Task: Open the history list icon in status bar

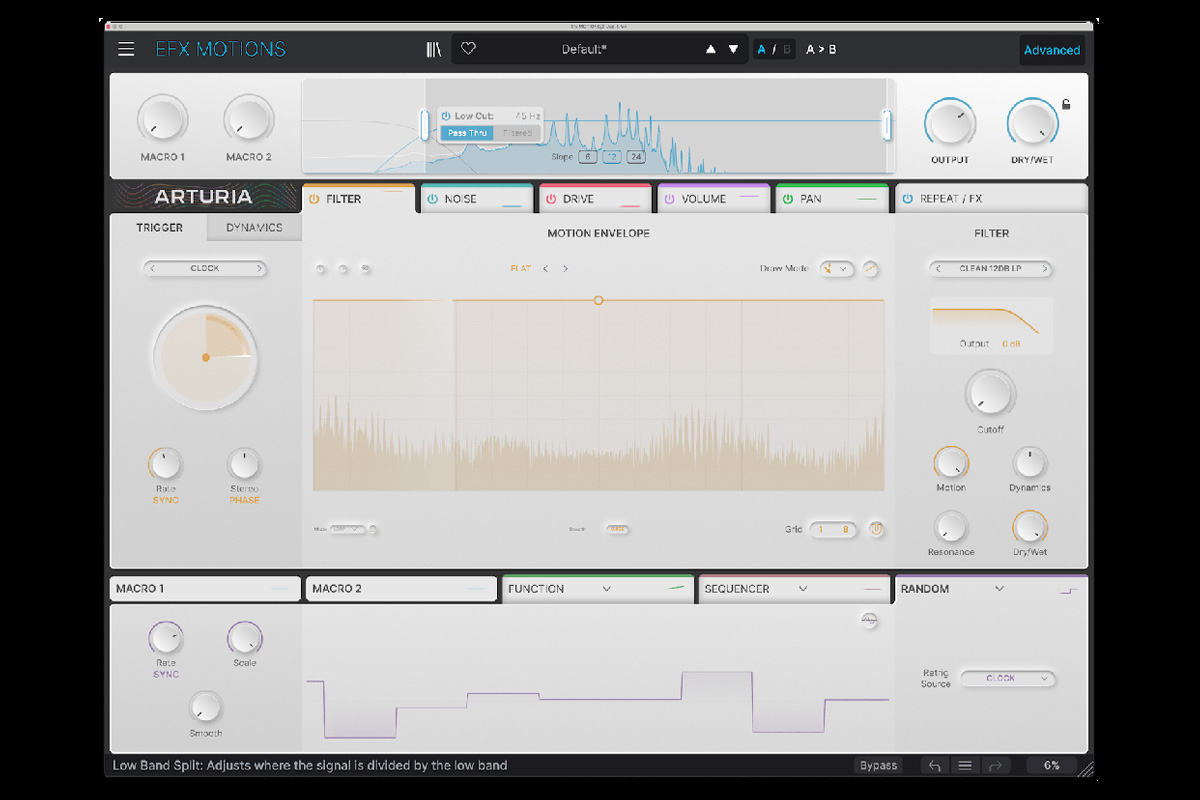Action: pyautogui.click(x=965, y=766)
